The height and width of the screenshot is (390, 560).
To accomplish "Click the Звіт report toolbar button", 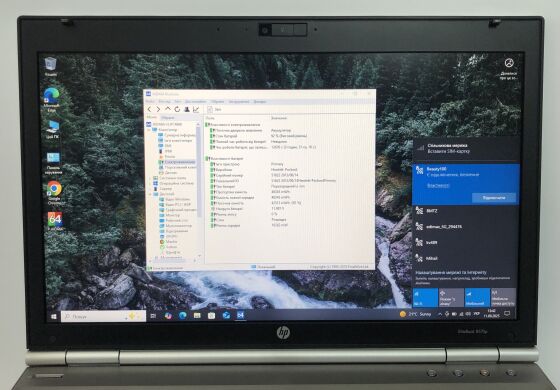I will coord(214,110).
